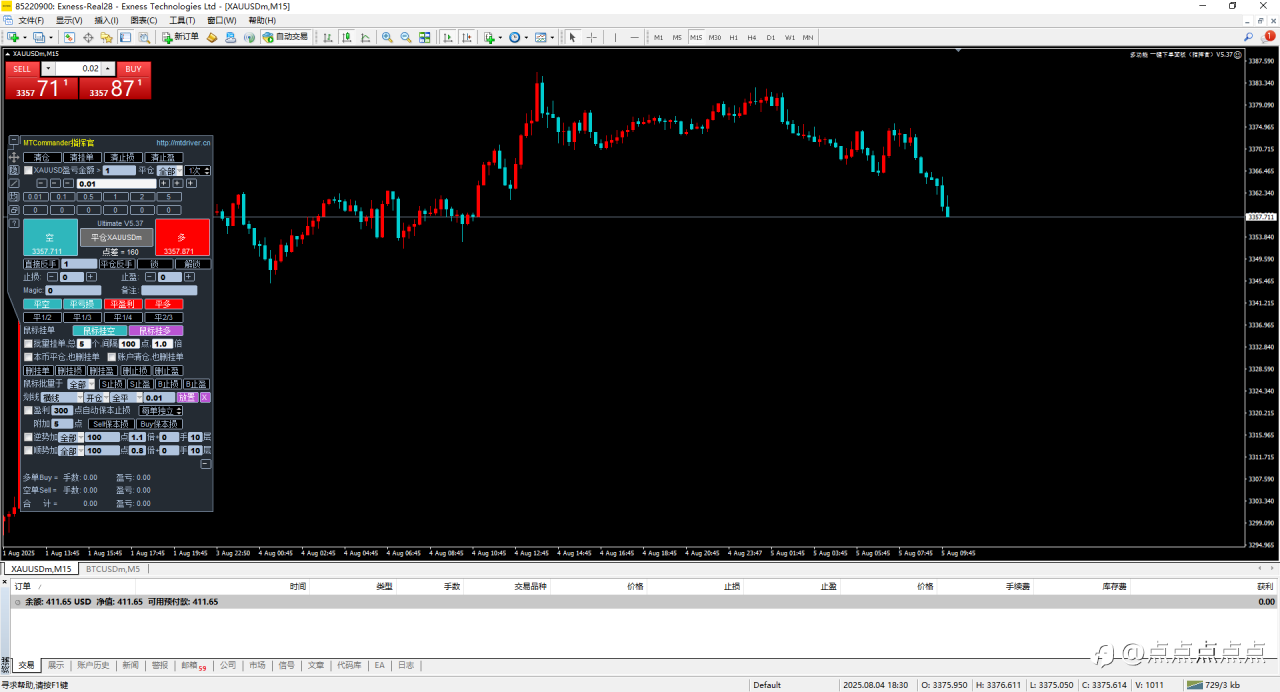Switch to M1 timeframe
Image resolution: width=1280 pixels, height=692 pixels.
click(659, 37)
